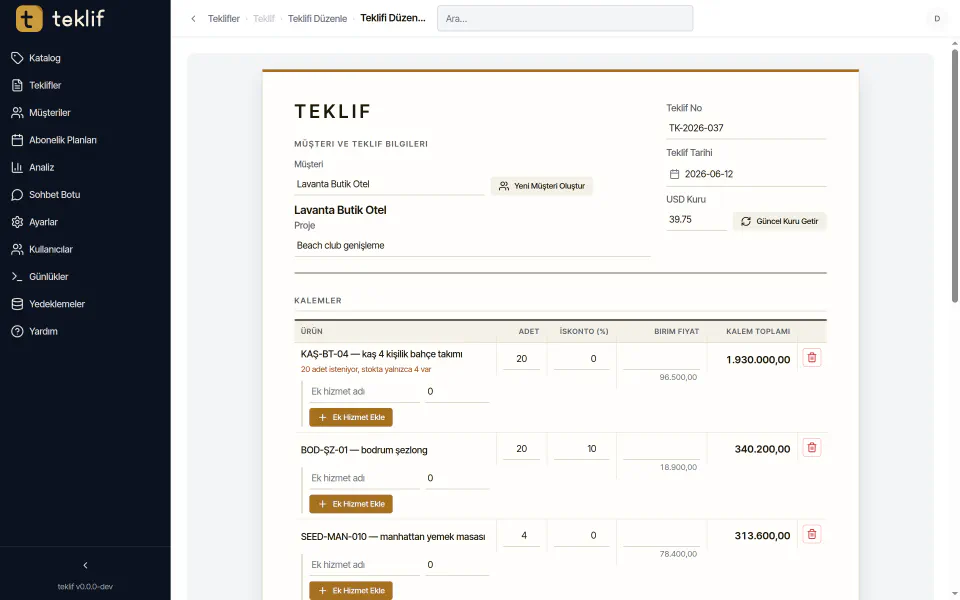Click the Günlükler terminal icon
The height and width of the screenshot is (600, 960).
click(17, 277)
